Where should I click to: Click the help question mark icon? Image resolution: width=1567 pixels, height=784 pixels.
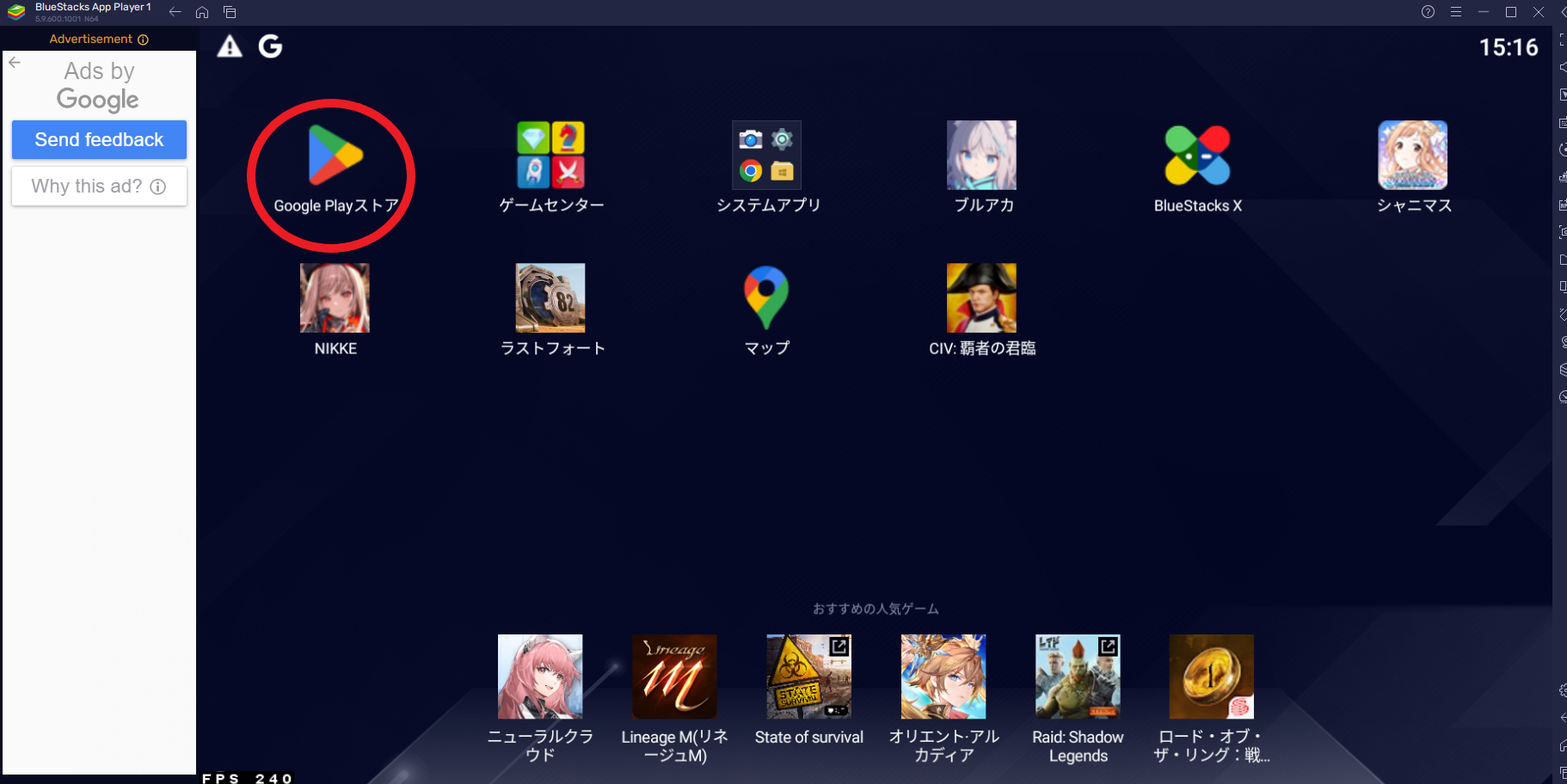pos(1428,12)
